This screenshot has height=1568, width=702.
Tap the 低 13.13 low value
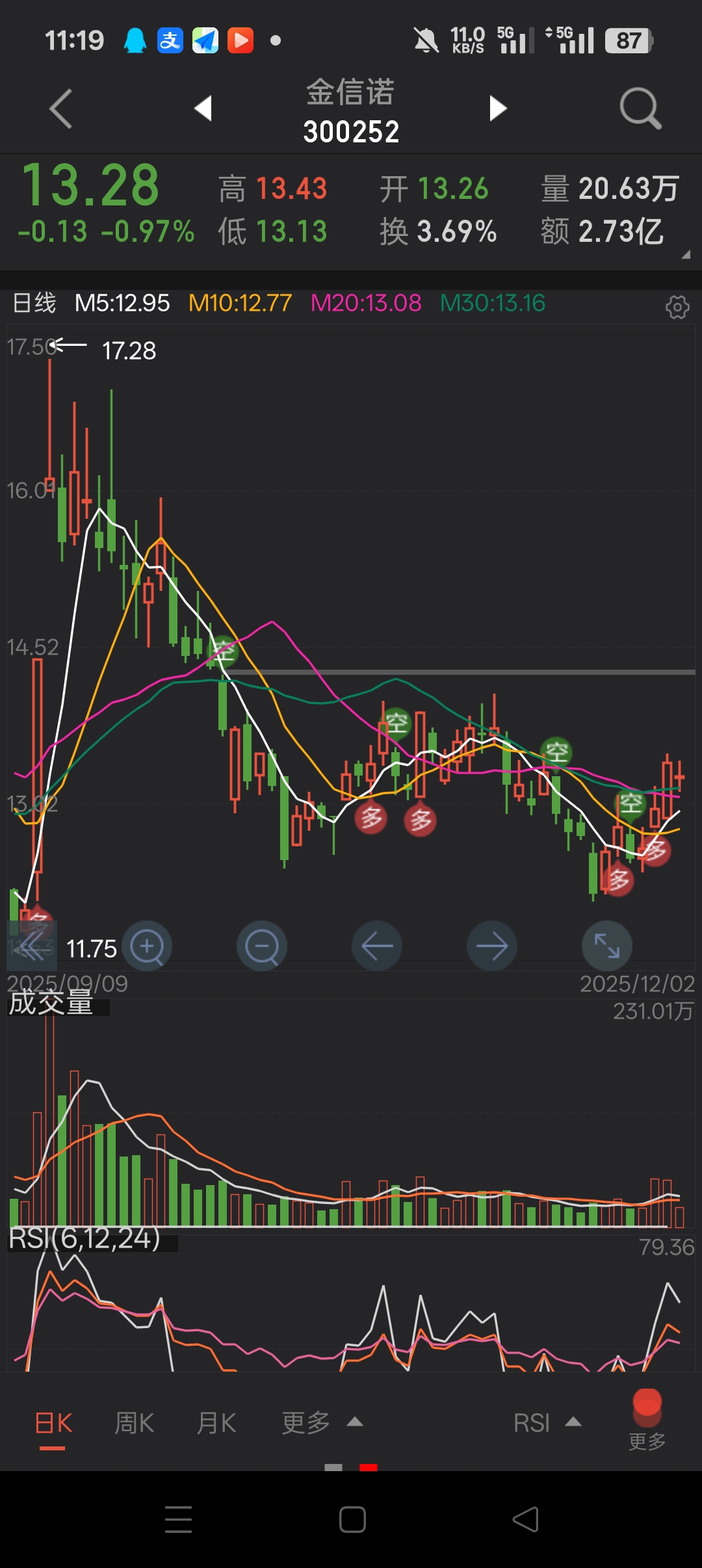pyautogui.click(x=272, y=231)
